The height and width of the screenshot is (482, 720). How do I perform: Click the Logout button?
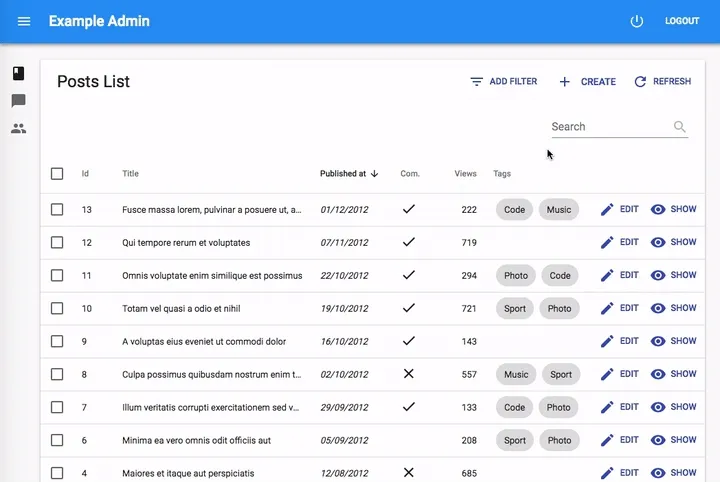682,21
